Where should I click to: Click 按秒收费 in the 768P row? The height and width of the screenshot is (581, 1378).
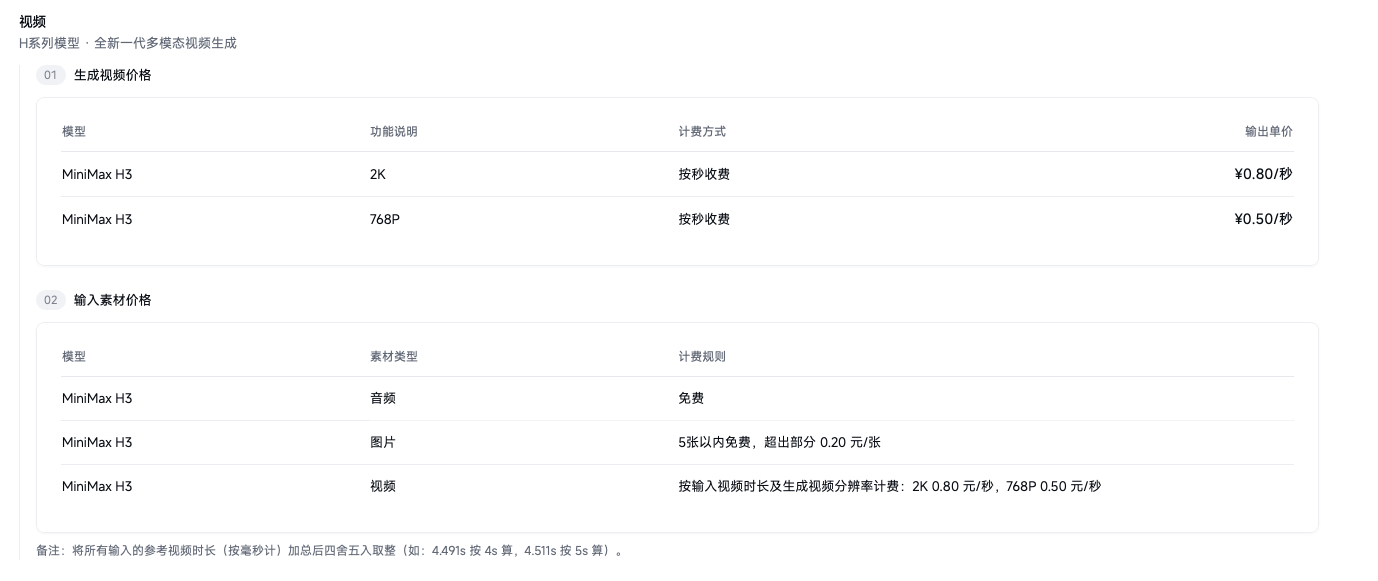pyautogui.click(x=704, y=219)
